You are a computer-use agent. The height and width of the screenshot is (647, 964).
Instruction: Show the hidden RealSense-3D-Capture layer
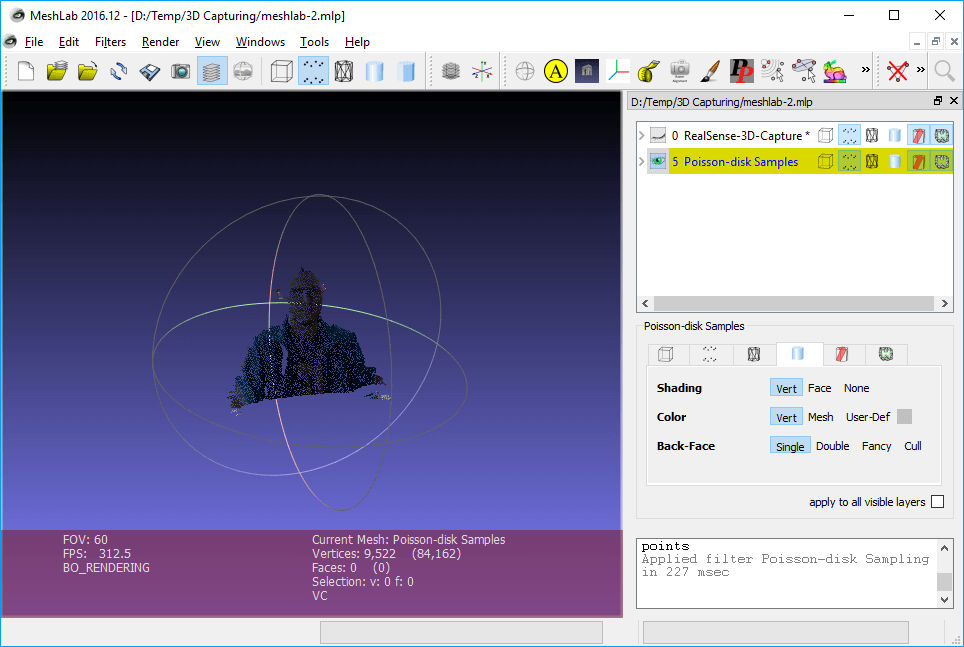tap(658, 135)
